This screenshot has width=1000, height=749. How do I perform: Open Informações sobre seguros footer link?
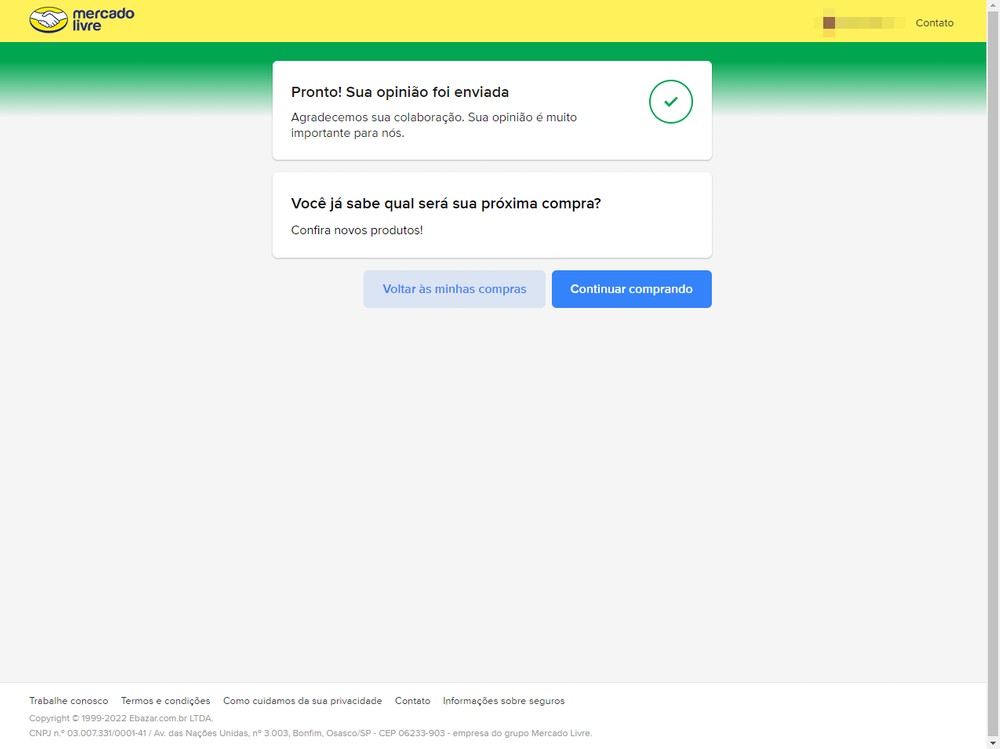503,701
